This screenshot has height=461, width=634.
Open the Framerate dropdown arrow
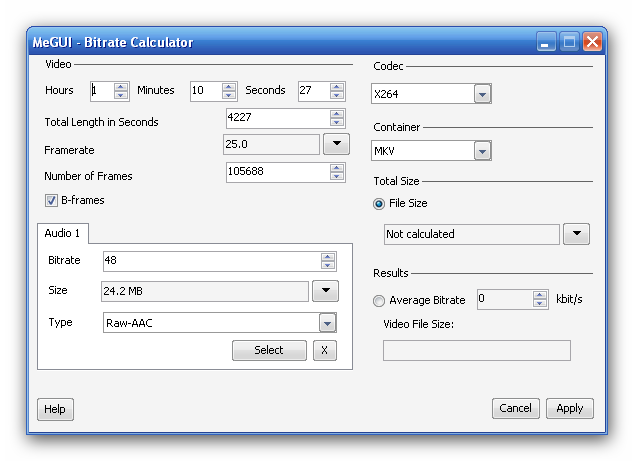336,144
